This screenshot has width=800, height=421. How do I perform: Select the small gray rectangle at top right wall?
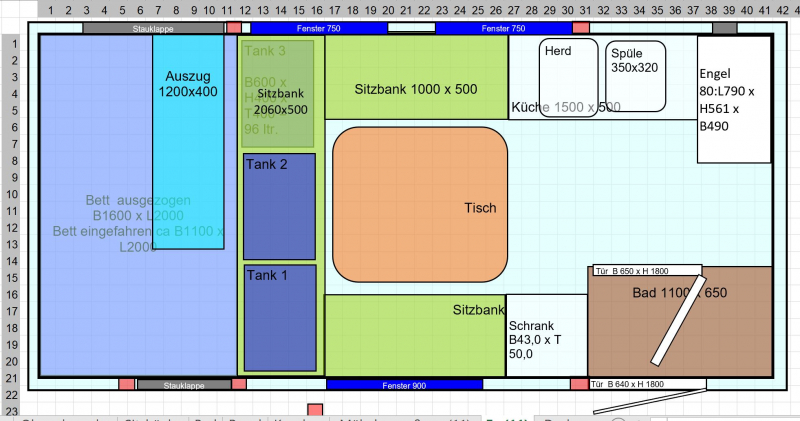[x=724, y=28]
